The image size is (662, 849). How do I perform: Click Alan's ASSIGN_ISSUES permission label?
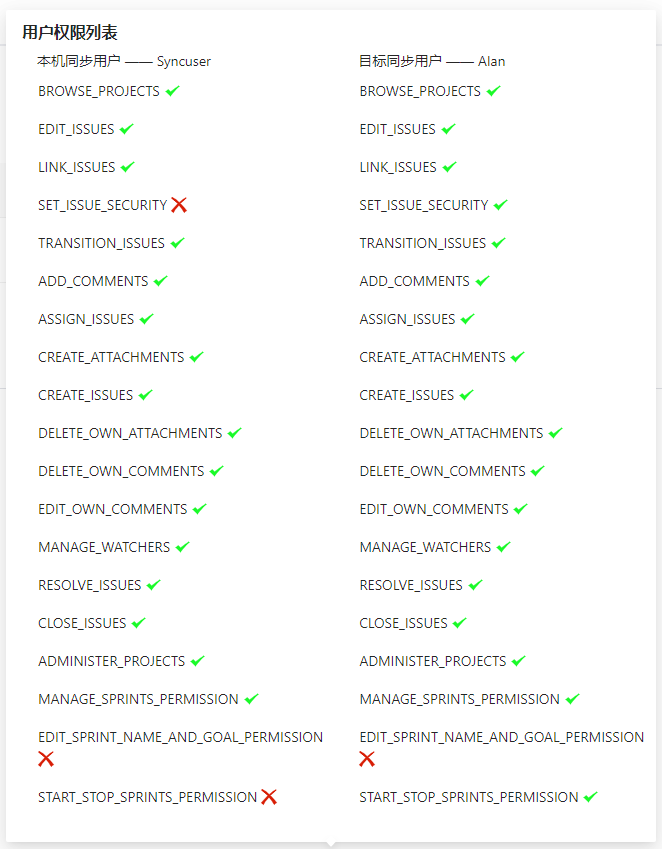click(407, 319)
